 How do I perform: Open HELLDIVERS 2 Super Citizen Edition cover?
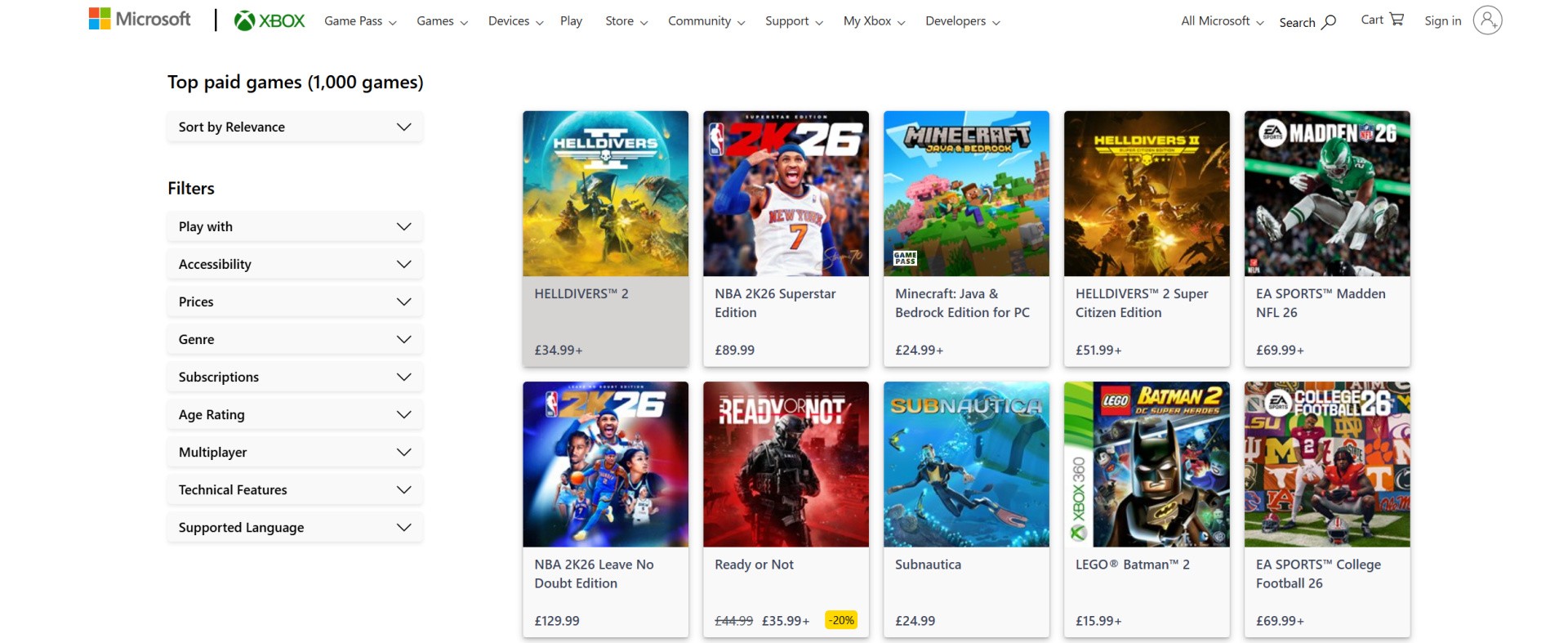pyautogui.click(x=1147, y=194)
